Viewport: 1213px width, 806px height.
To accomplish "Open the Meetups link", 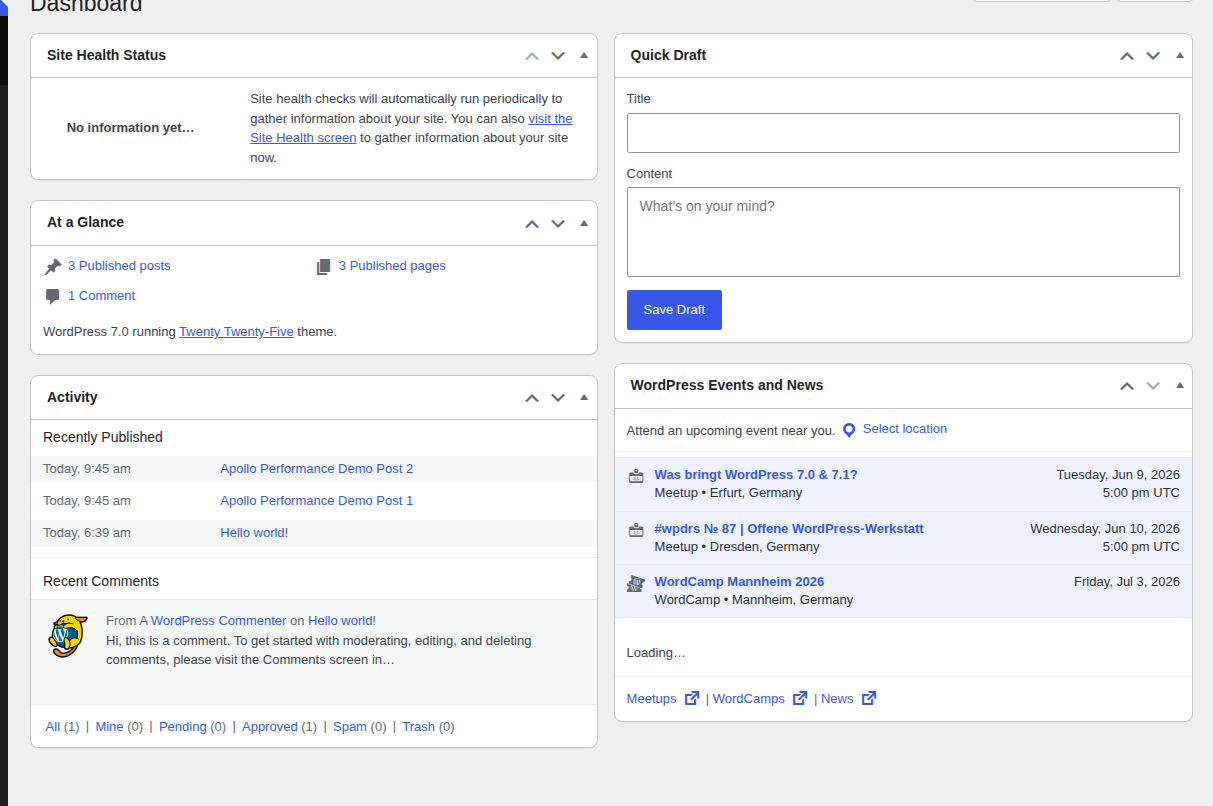I will point(651,699).
